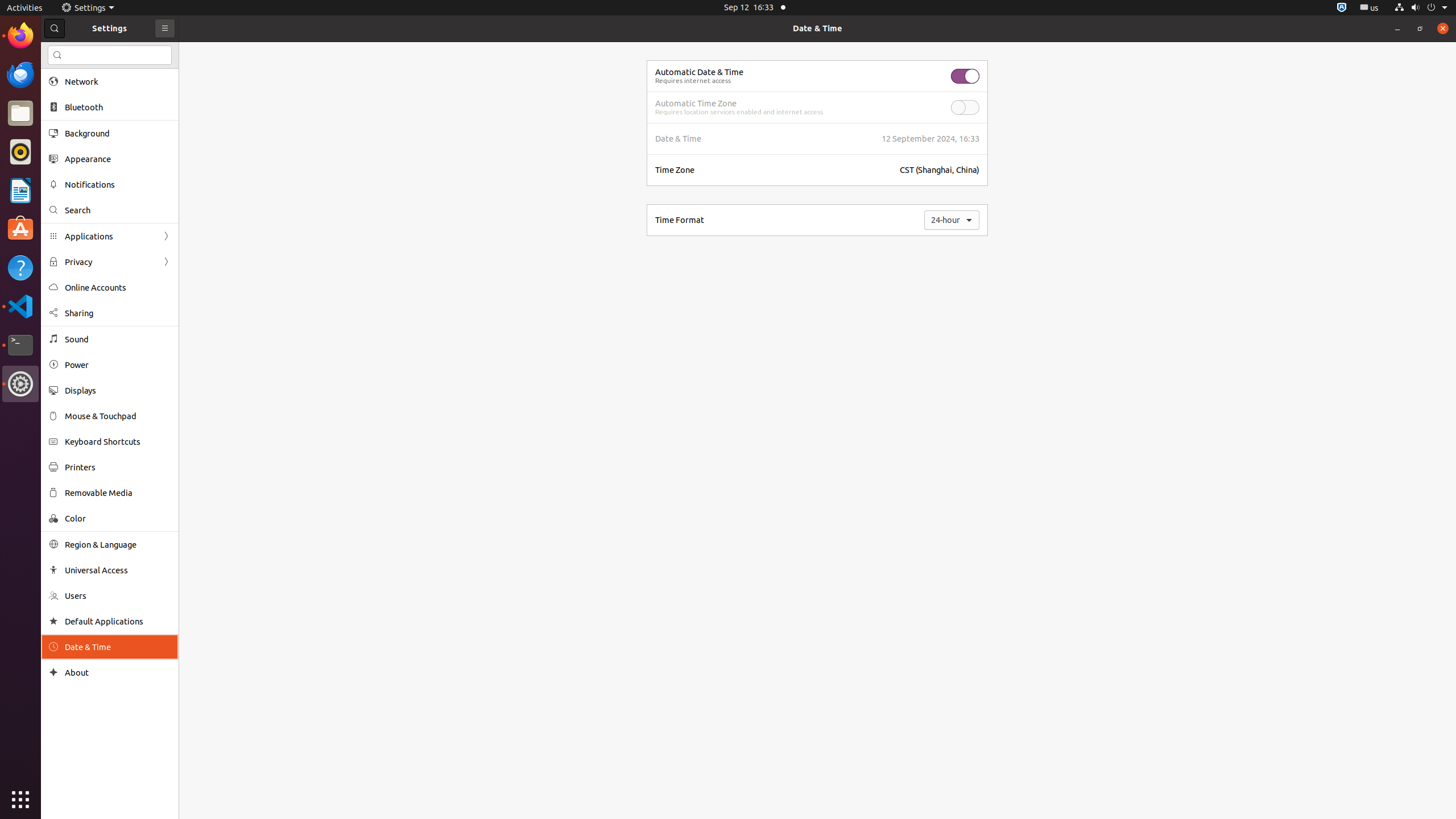Launch Terminal from the dock
1456x819 pixels.
pyautogui.click(x=20, y=345)
